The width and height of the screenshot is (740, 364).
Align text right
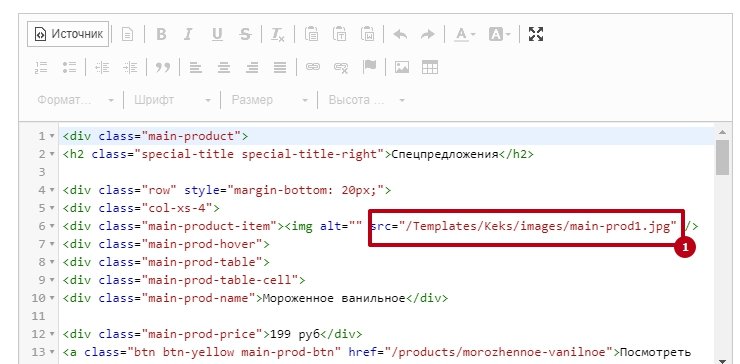252,68
